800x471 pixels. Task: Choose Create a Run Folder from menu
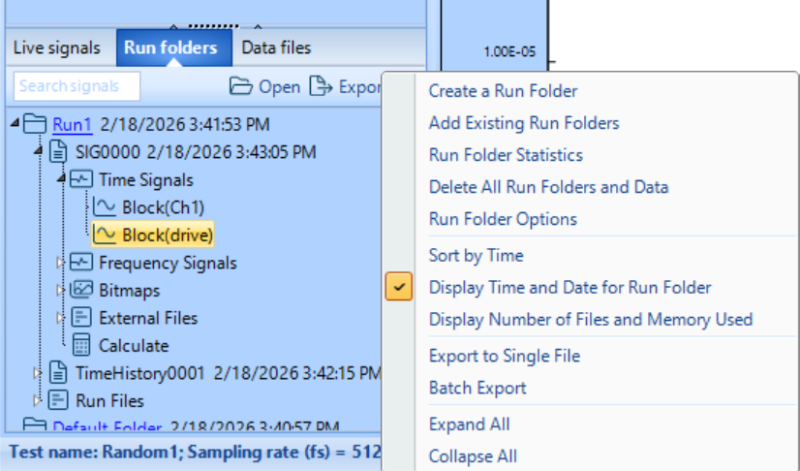pos(503,91)
